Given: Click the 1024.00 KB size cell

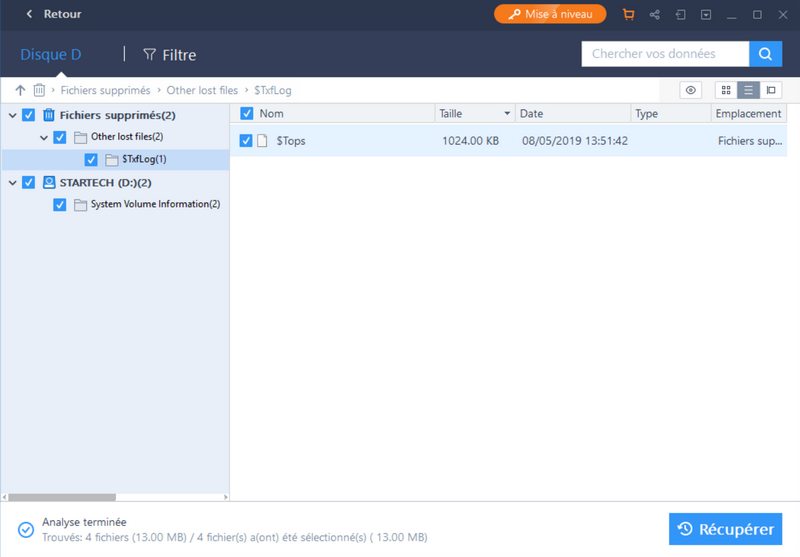Looking at the screenshot, I should pos(470,141).
